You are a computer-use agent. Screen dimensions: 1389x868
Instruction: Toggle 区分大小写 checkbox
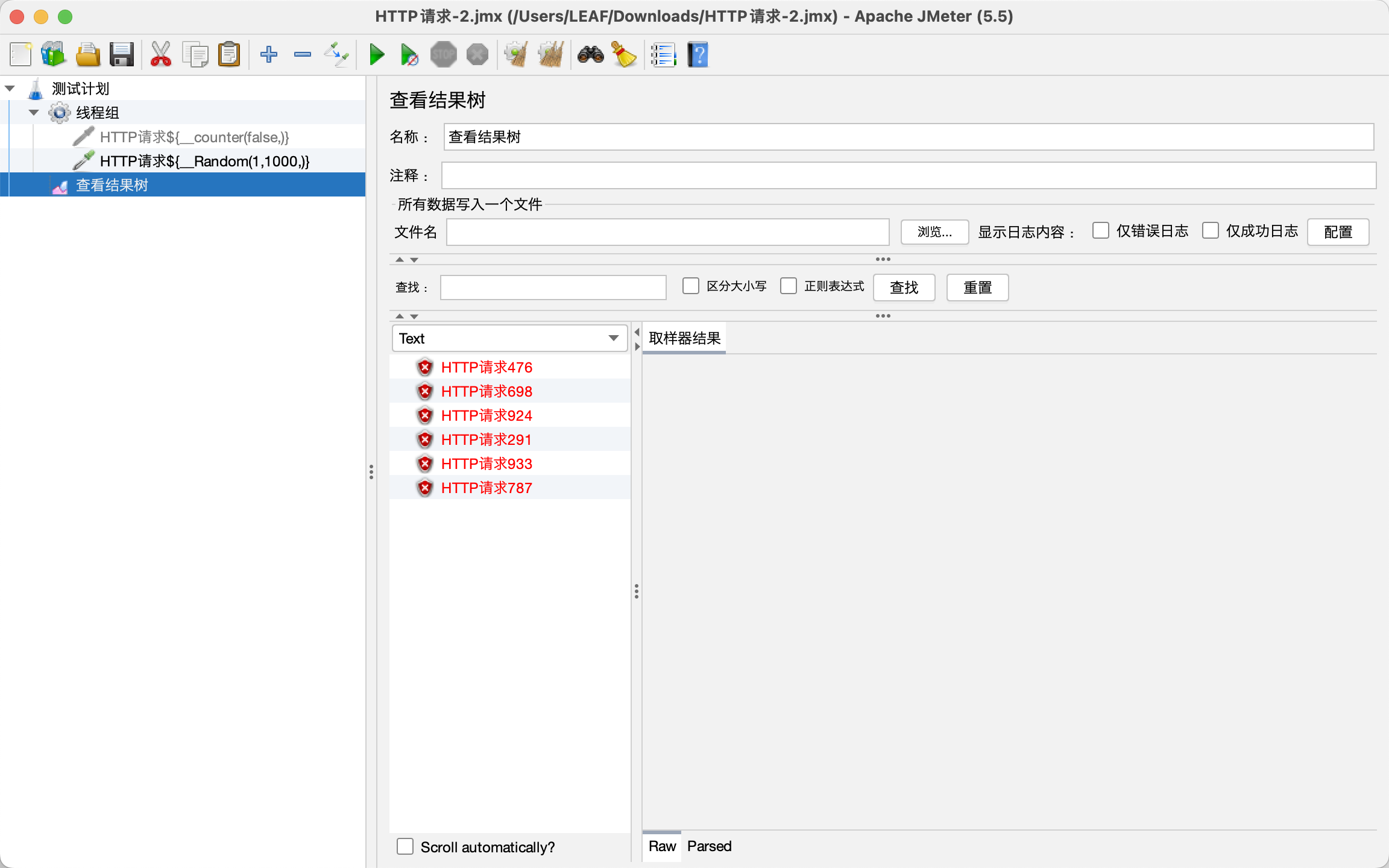pyautogui.click(x=690, y=286)
